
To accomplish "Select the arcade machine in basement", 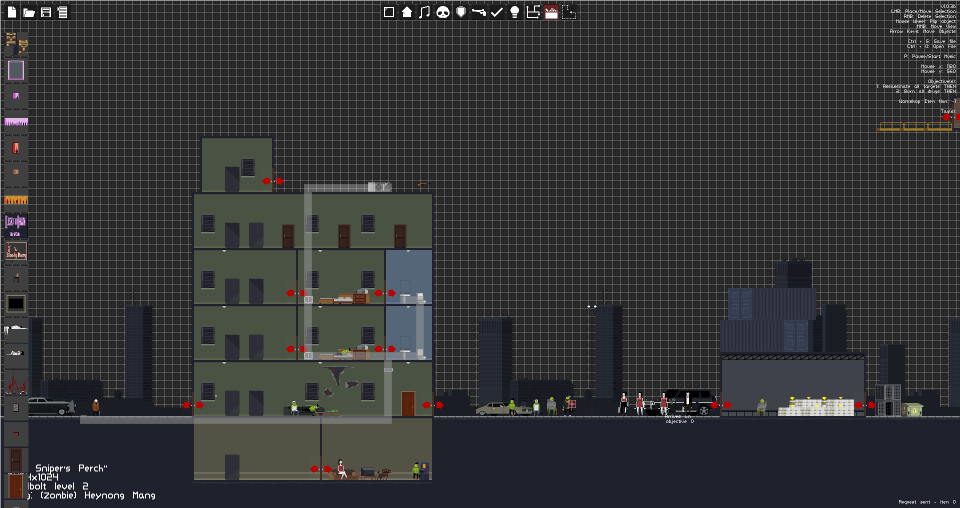I will click(424, 471).
